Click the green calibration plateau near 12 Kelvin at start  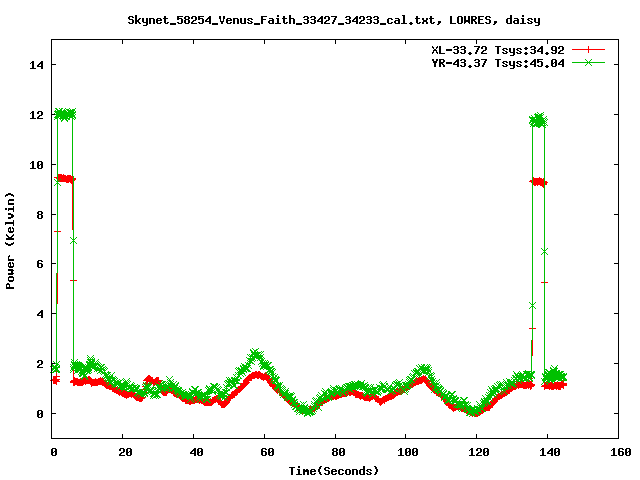coord(65,115)
